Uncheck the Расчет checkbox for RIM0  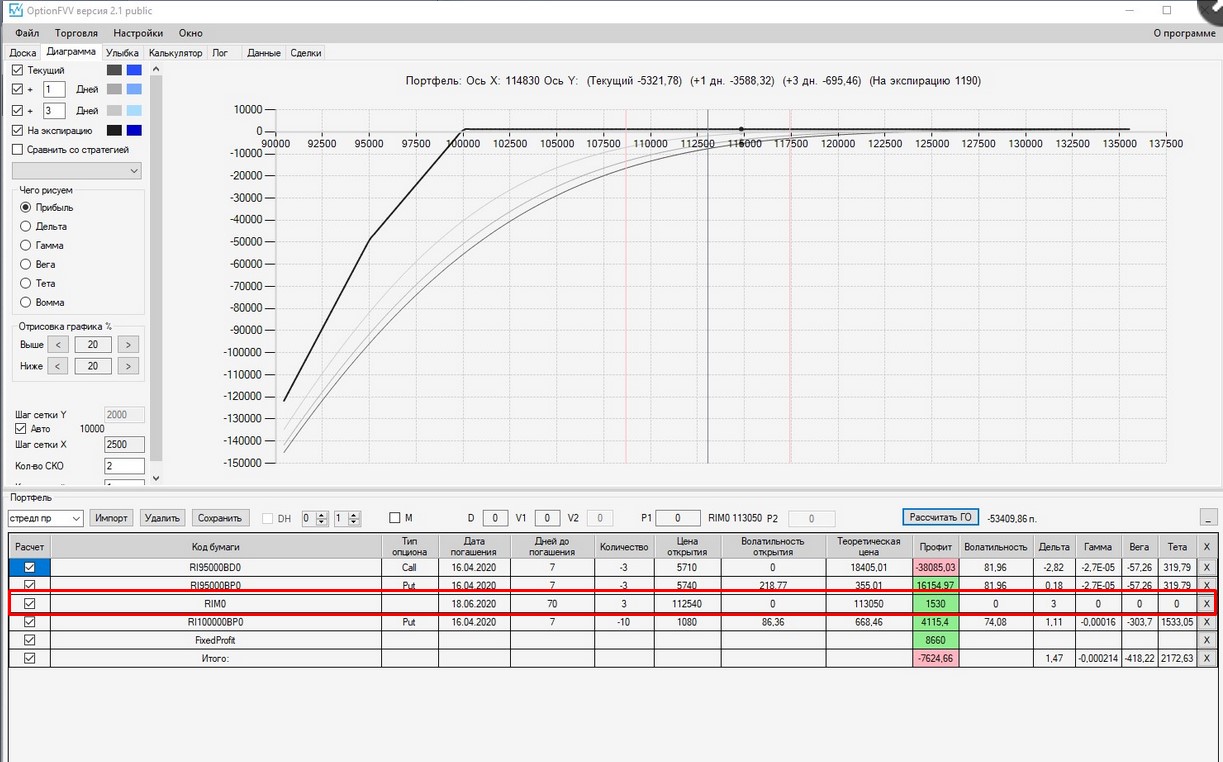[29, 603]
